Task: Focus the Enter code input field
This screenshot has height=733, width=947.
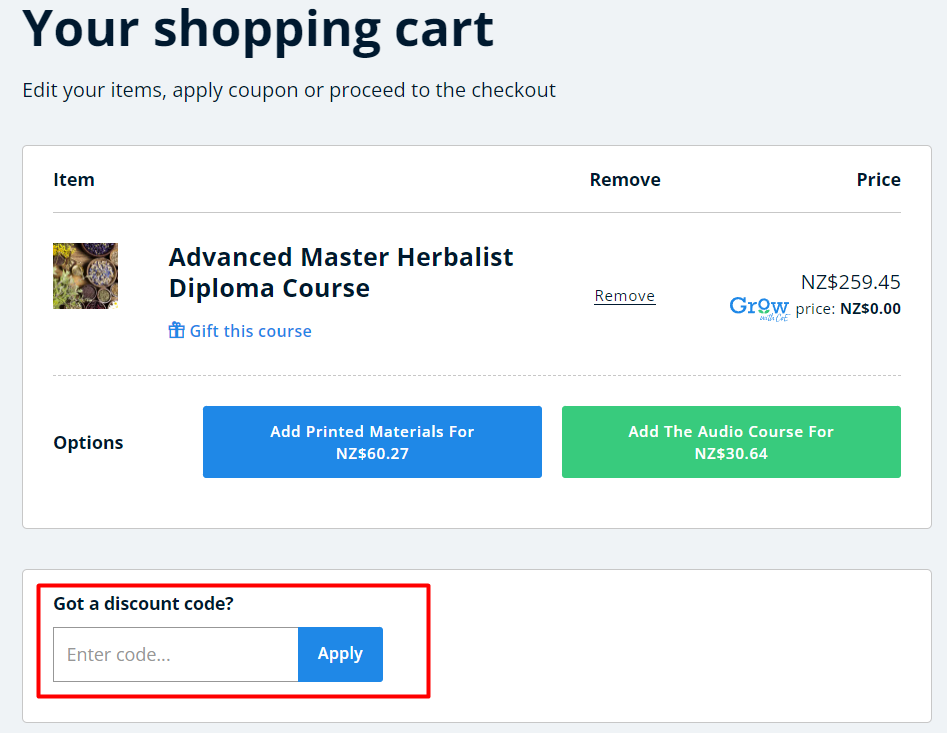Action: tap(176, 655)
